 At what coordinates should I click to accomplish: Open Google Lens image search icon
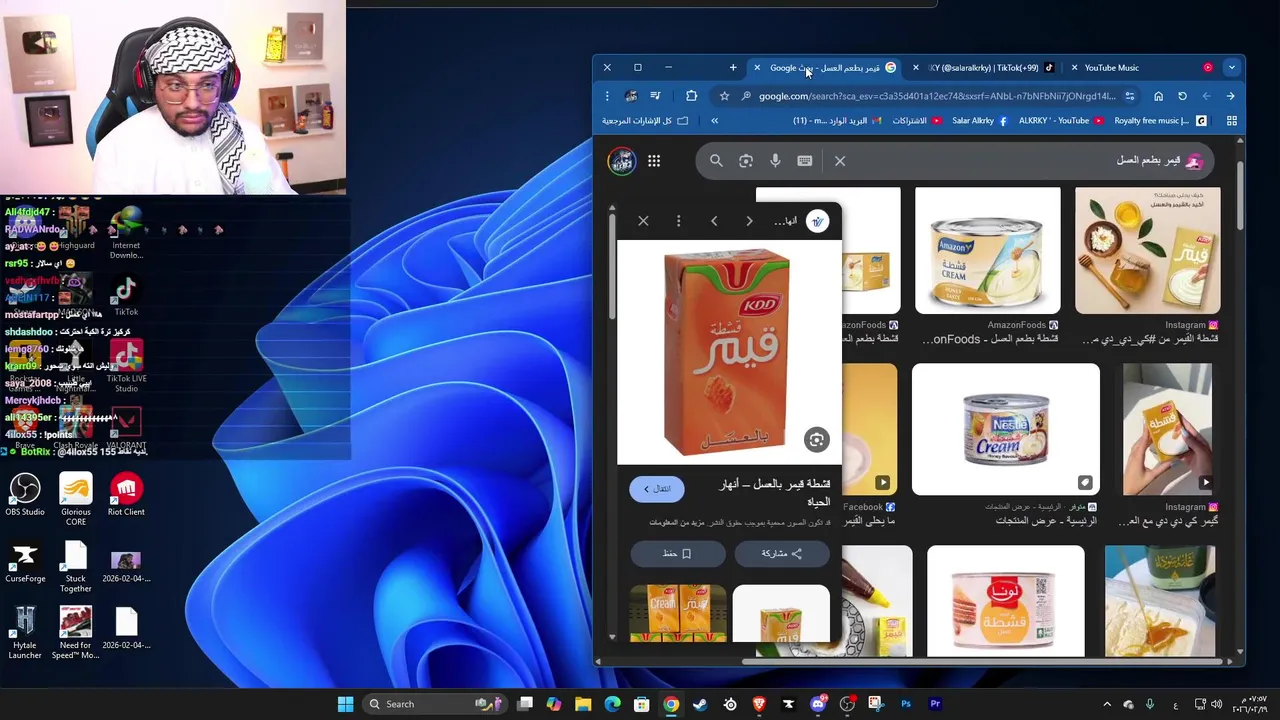click(746, 160)
